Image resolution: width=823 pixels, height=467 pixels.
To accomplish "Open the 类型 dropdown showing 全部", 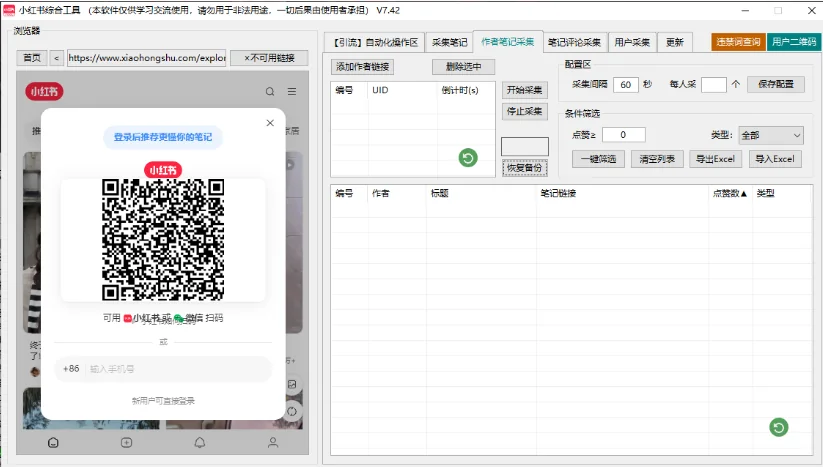I will 771,135.
